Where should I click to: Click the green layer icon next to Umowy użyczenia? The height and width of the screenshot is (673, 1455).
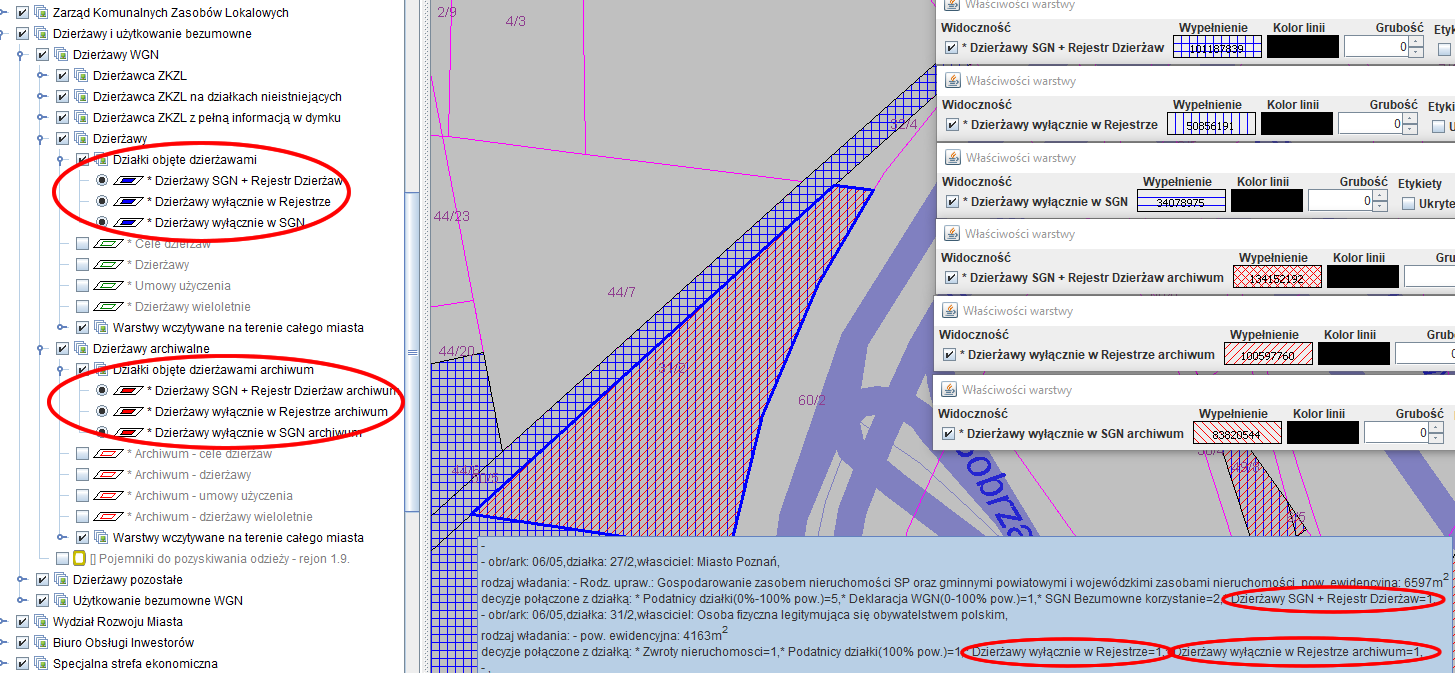[107, 286]
